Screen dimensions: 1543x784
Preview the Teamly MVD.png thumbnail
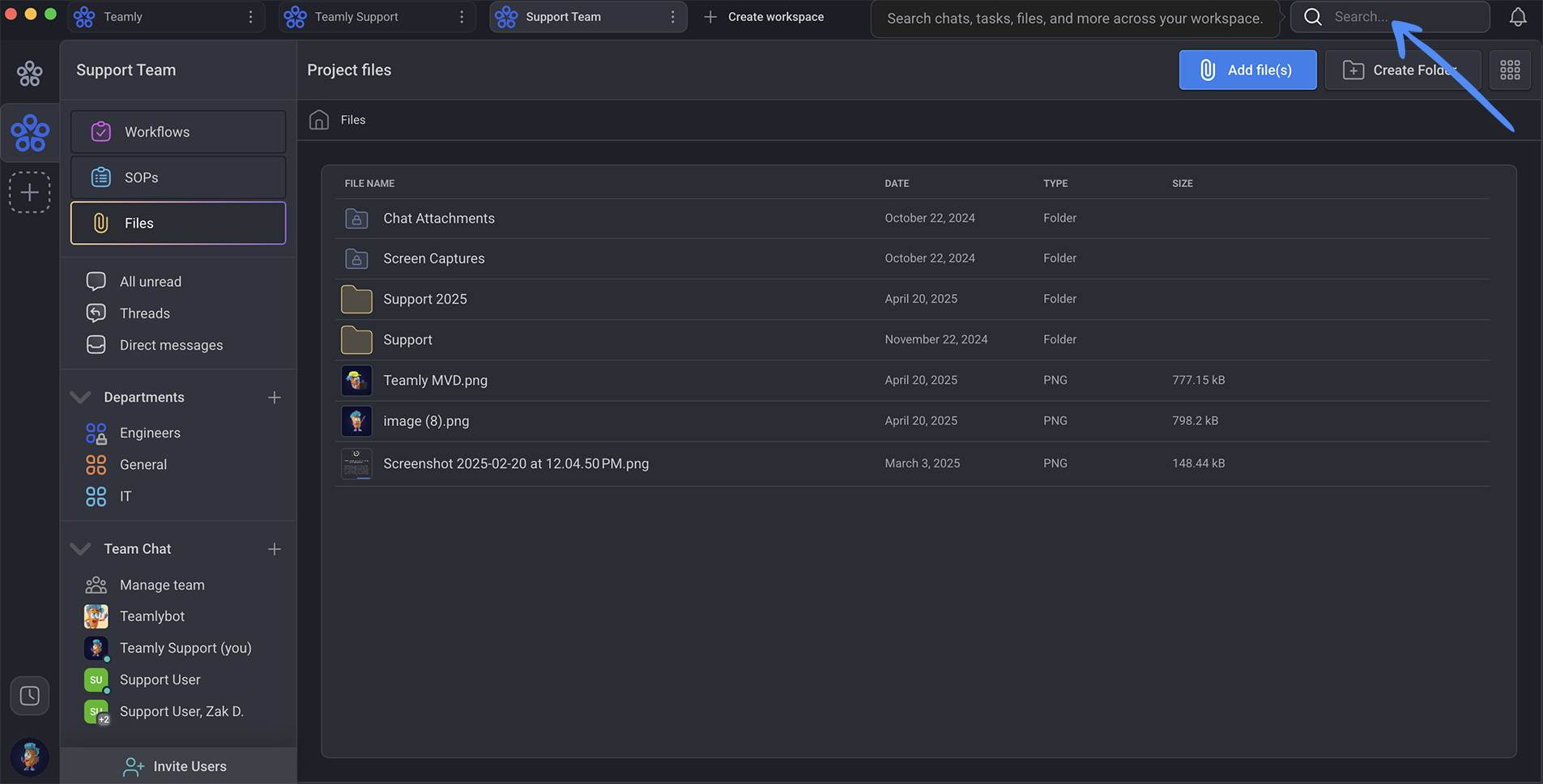click(356, 381)
